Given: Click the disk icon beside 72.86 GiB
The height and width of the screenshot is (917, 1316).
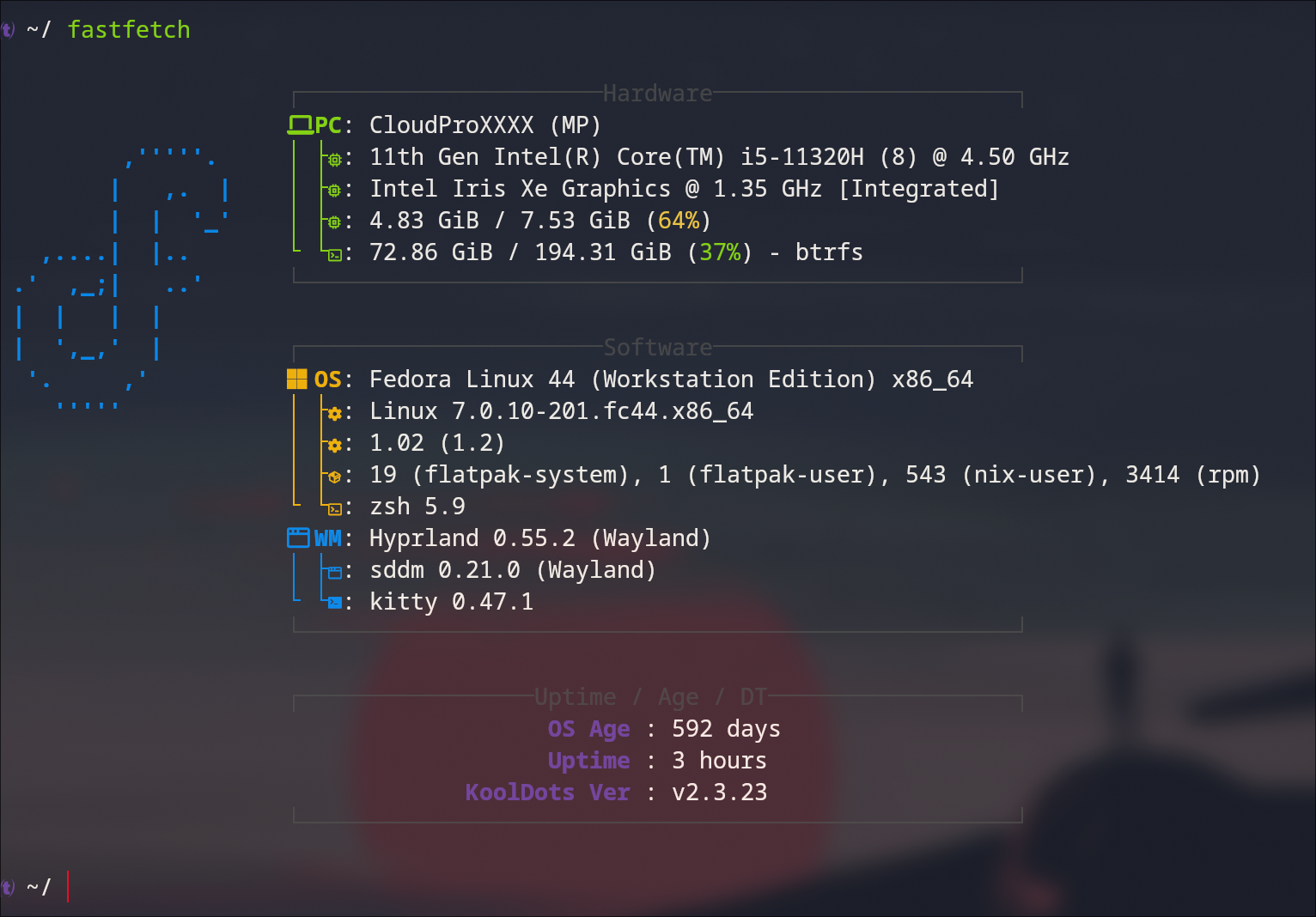Looking at the screenshot, I should coord(335,255).
